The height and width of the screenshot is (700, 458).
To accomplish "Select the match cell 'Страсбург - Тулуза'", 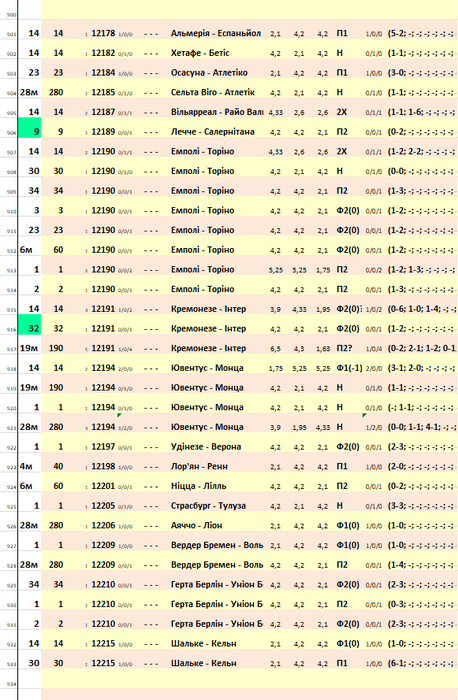I will pyautogui.click(x=208, y=506).
